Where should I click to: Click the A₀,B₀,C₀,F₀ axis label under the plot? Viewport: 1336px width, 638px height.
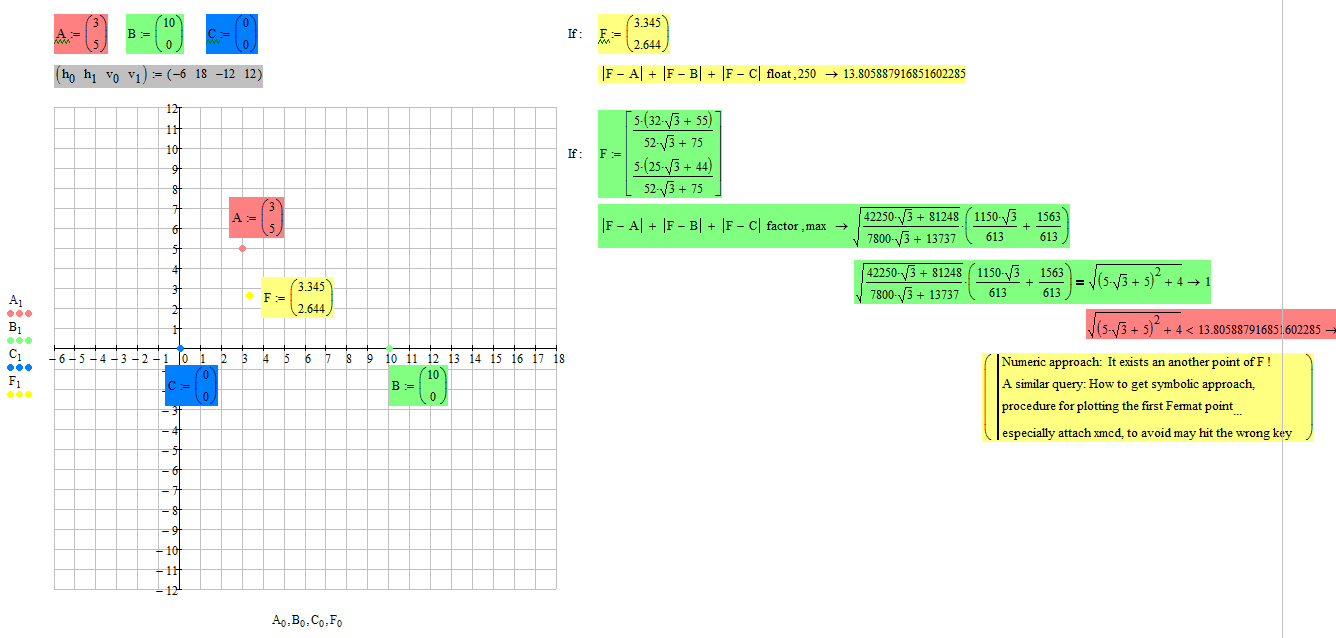pyautogui.click(x=306, y=620)
